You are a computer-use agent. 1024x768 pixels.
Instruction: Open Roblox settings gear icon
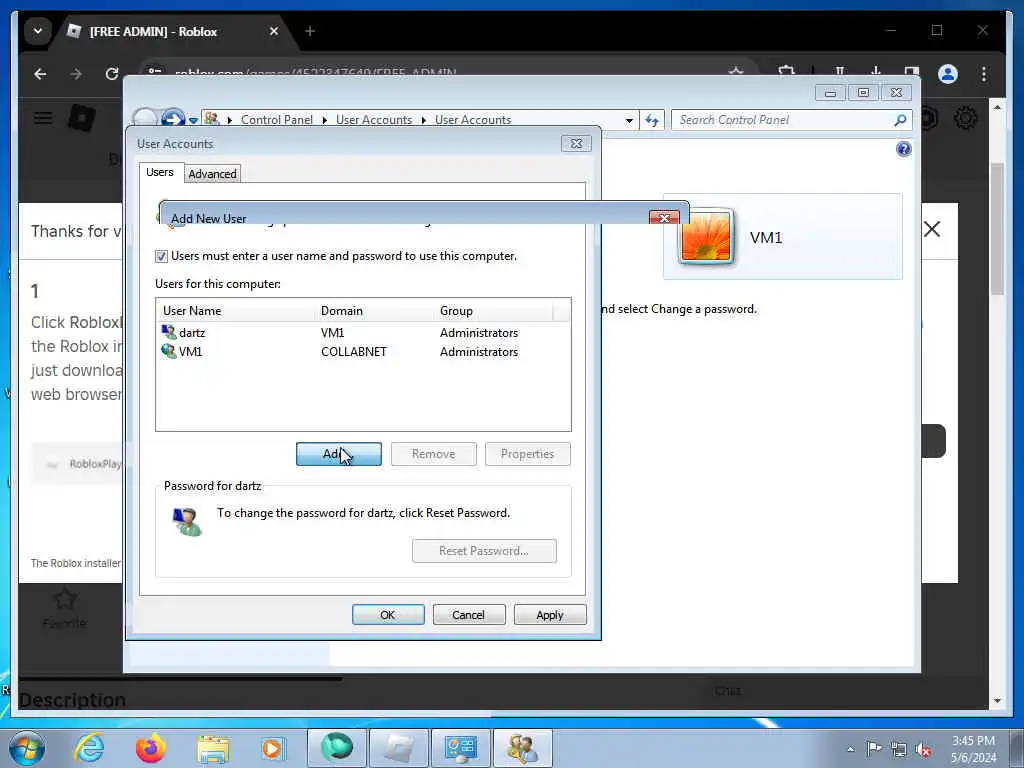(x=965, y=118)
